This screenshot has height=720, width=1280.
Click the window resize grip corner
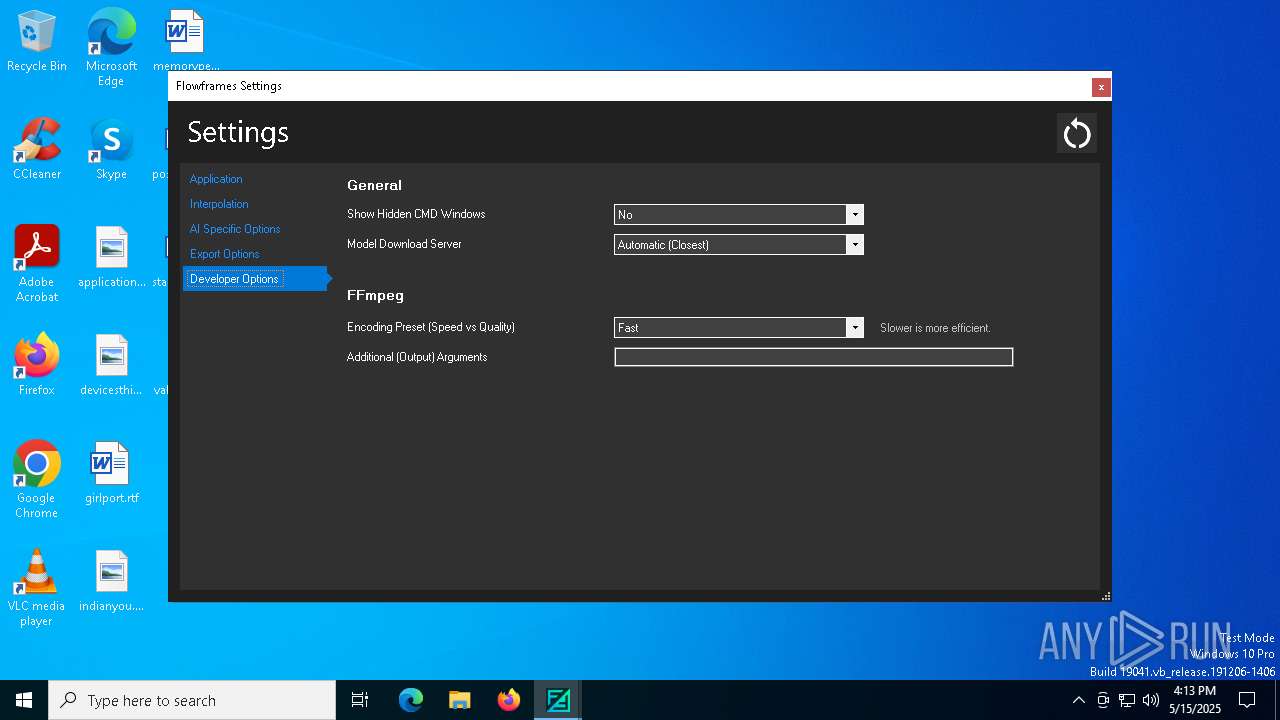[1105, 596]
